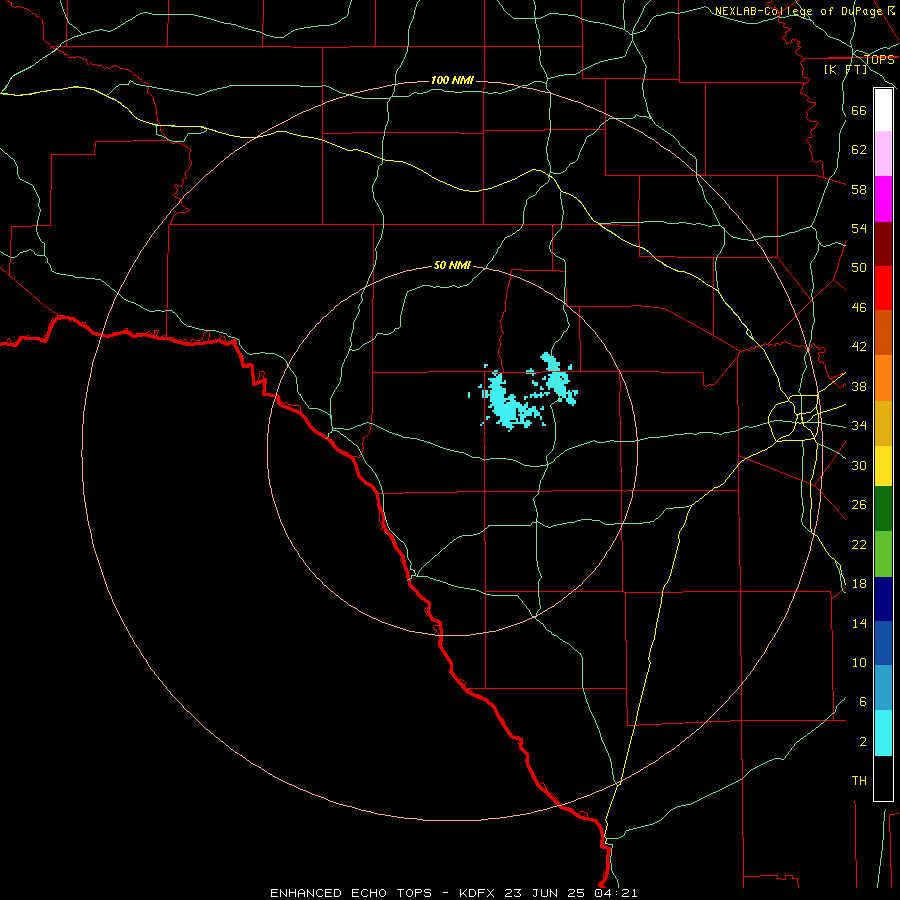Image resolution: width=900 pixels, height=900 pixels.
Task: Click the yellow highway loop around the city
Action: click(x=793, y=418)
